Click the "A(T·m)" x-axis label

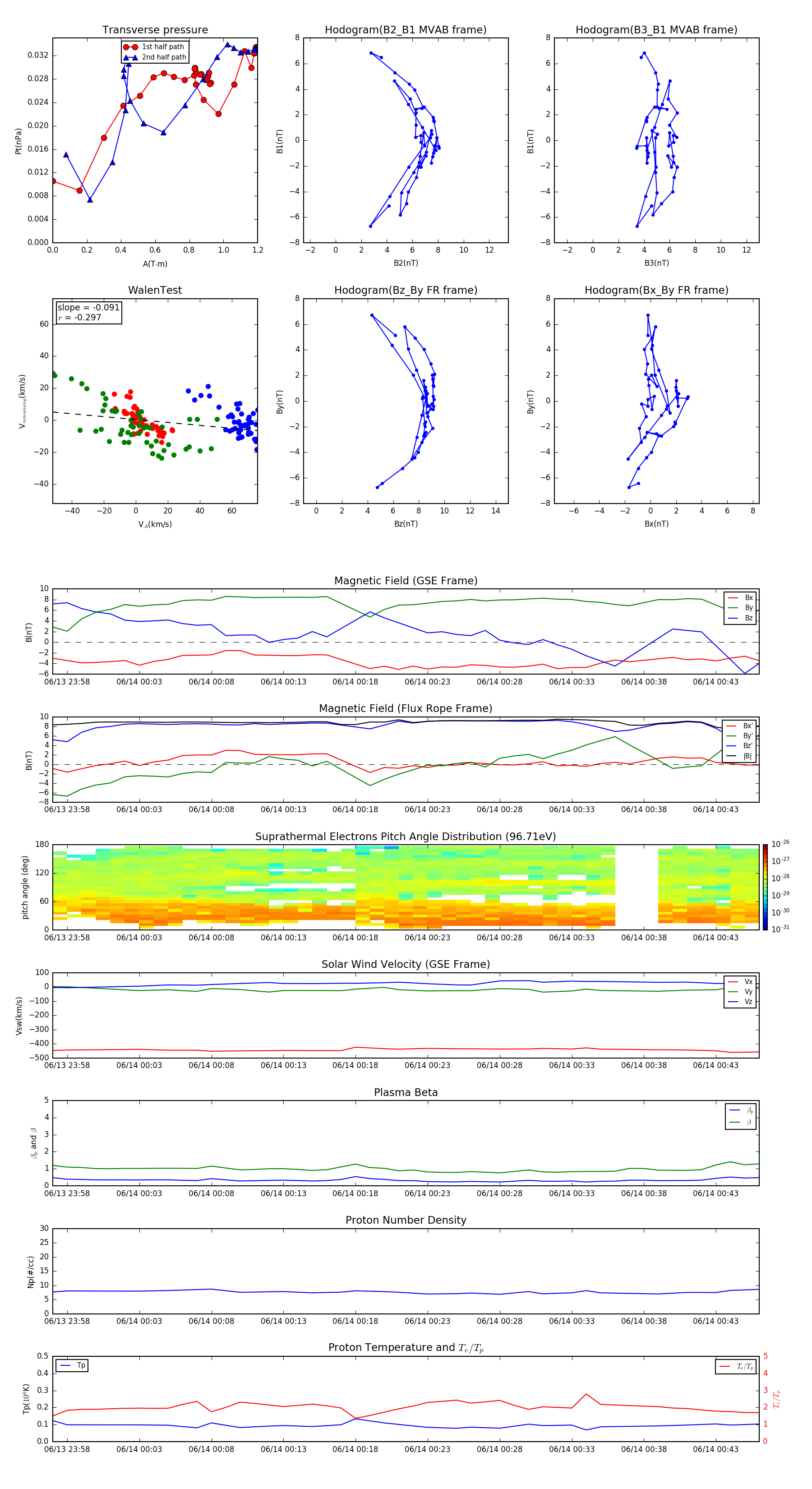tap(155, 264)
